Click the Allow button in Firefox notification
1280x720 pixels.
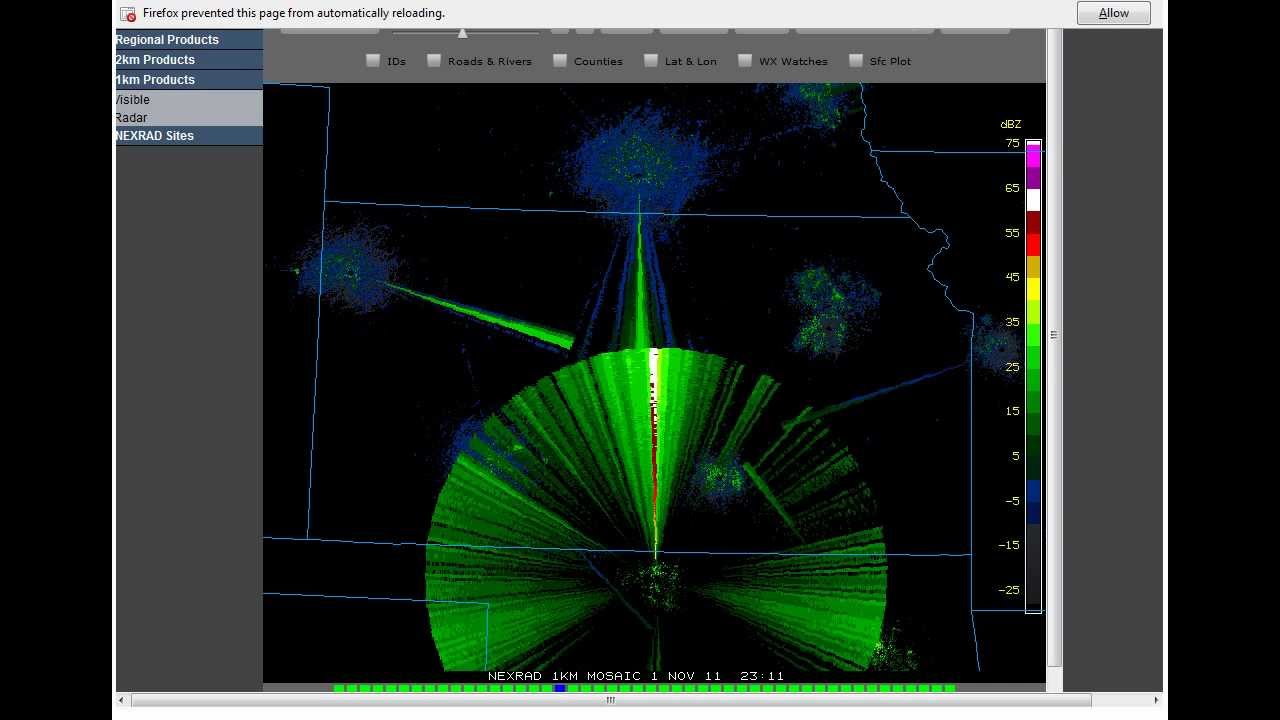tap(1113, 13)
